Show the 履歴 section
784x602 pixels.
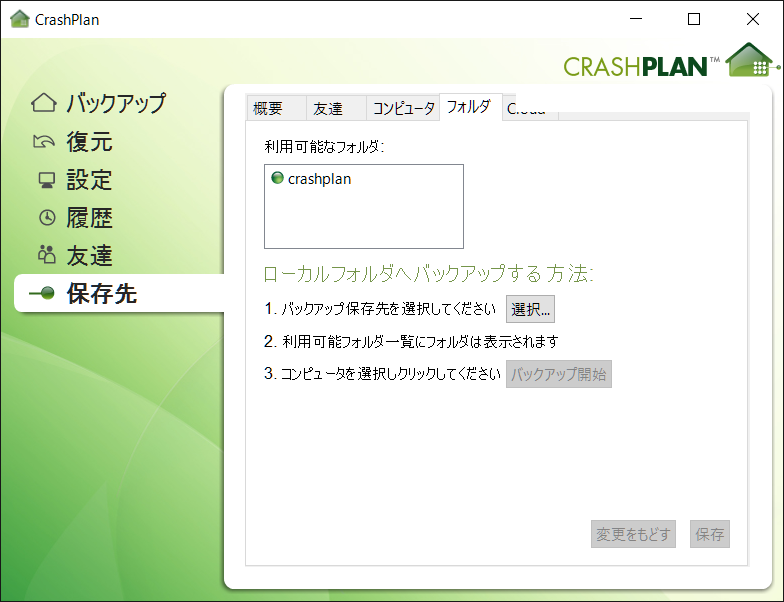coord(90,218)
